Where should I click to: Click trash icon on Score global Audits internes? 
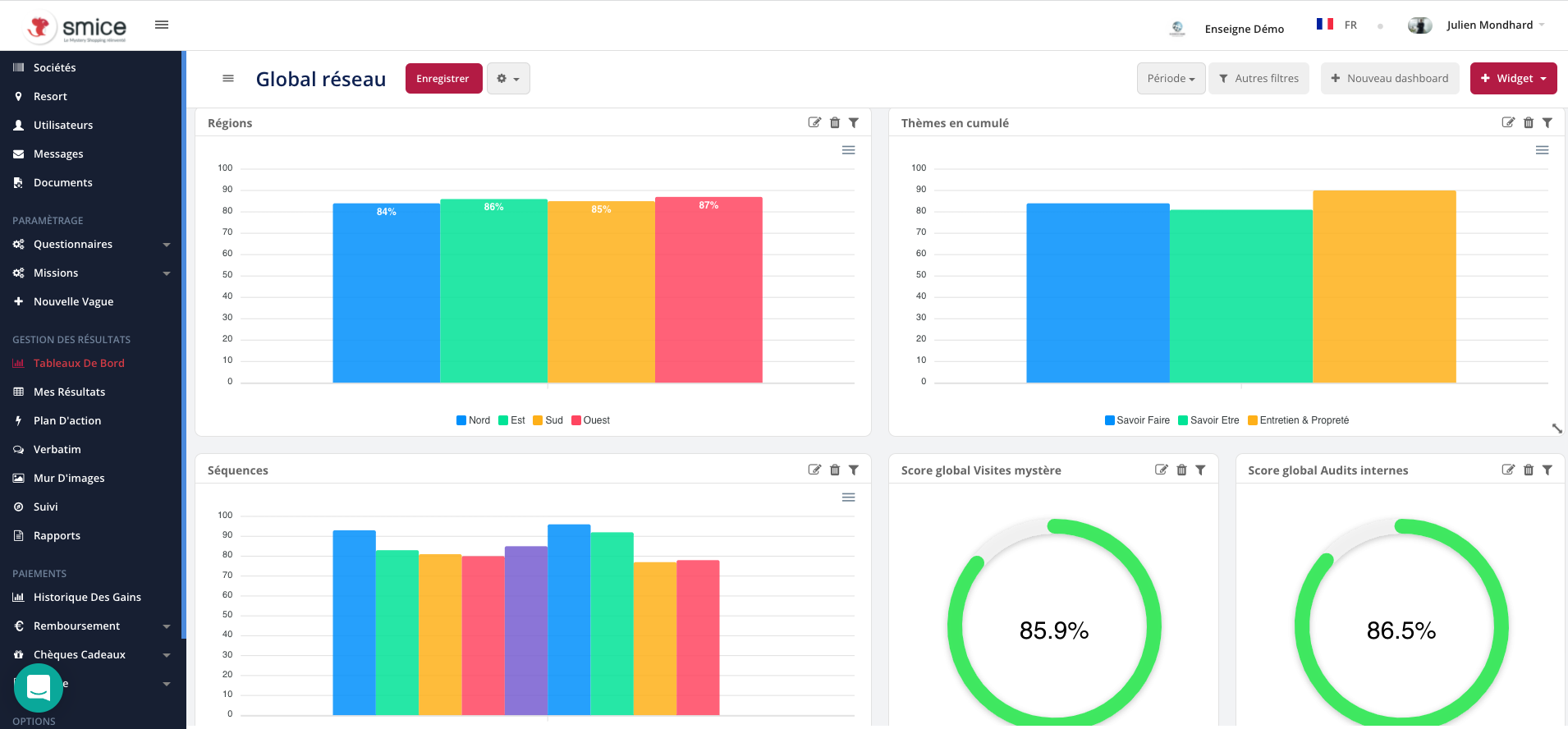[x=1528, y=470]
